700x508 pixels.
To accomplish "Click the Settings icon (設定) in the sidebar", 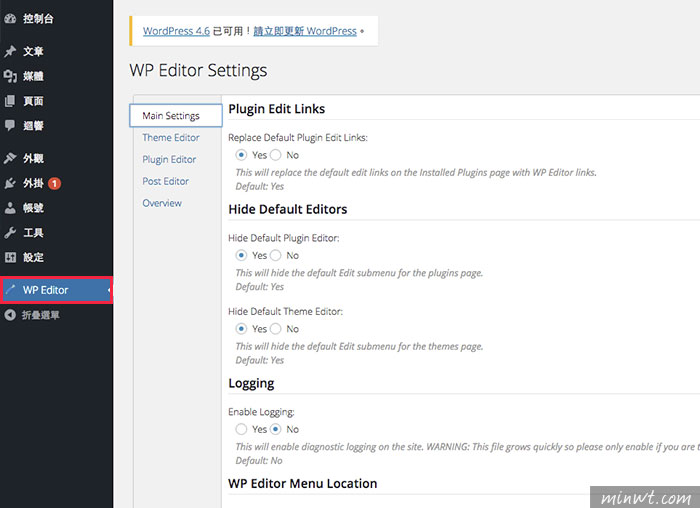I will [x=10, y=257].
